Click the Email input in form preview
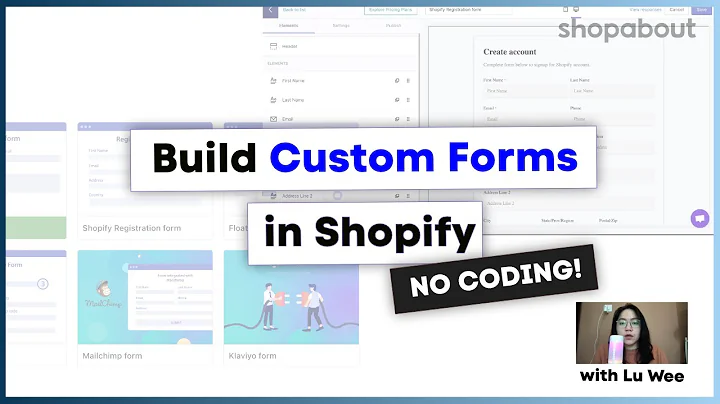Image resolution: width=720 pixels, height=404 pixels. click(x=525, y=119)
